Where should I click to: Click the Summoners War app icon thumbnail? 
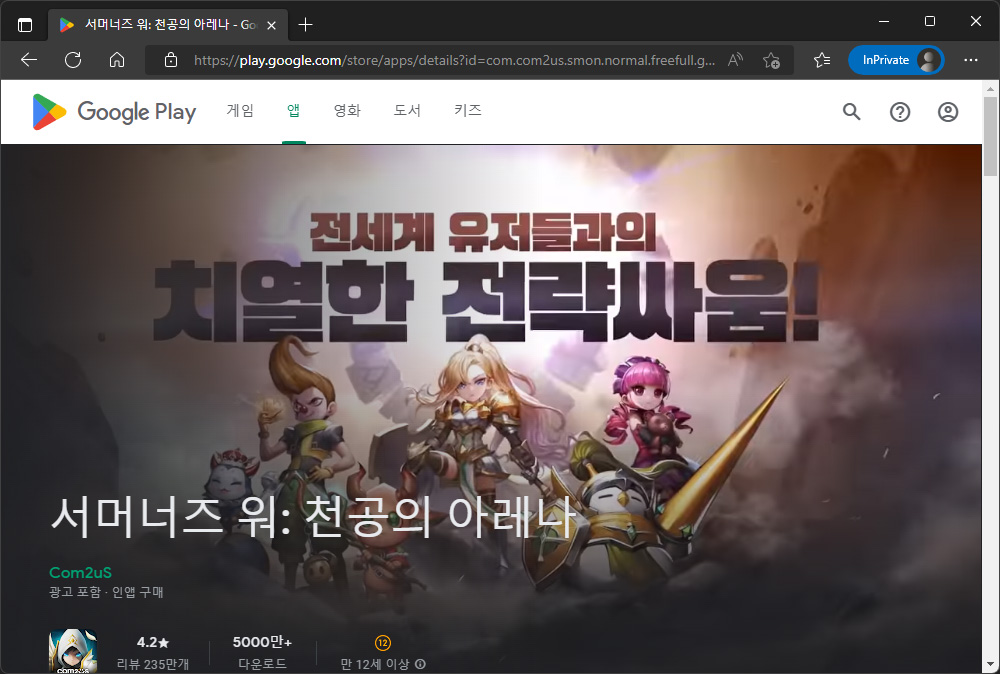pyautogui.click(x=73, y=651)
